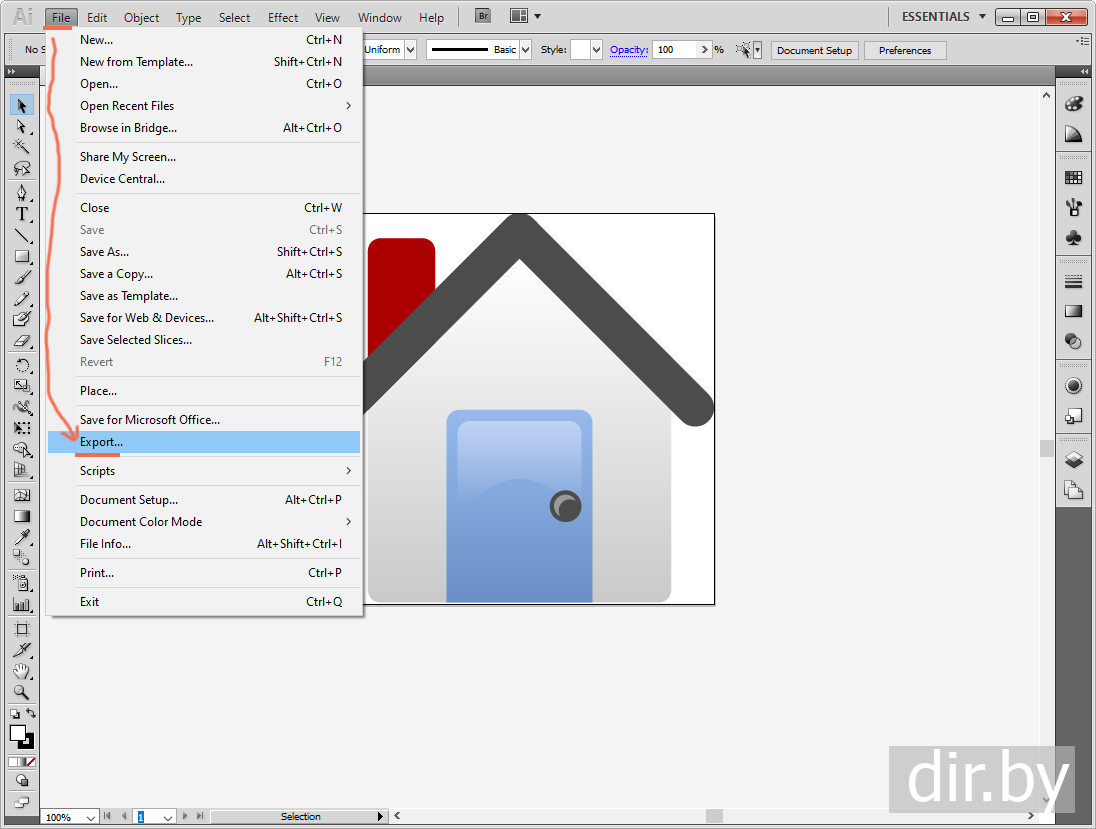
Task: Pick the Shape Builder tool
Action: point(22,449)
